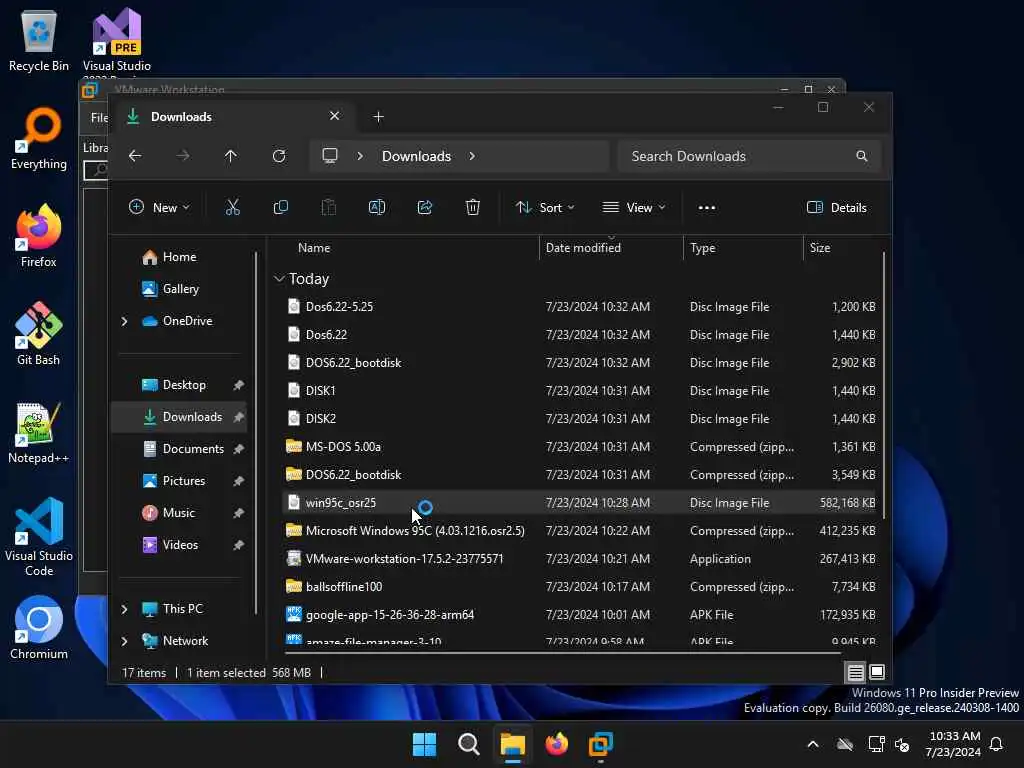Click the horizontal scrollbar under file list
The image size is (1024, 768).
point(563,652)
